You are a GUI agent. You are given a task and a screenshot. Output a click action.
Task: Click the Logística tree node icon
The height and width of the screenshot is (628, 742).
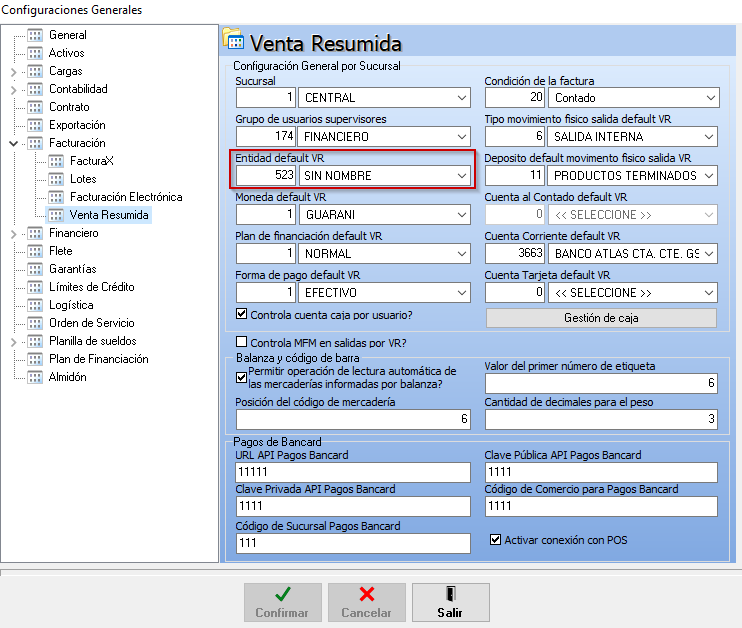35,305
